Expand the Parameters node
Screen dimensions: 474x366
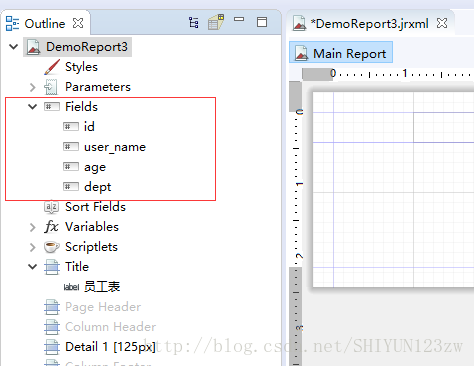point(32,87)
